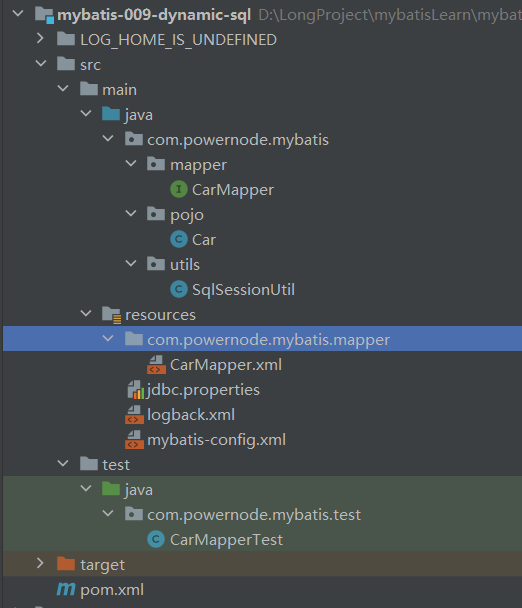Click the main folder icon
The width and height of the screenshot is (522, 608).
pyautogui.click(x=89, y=89)
